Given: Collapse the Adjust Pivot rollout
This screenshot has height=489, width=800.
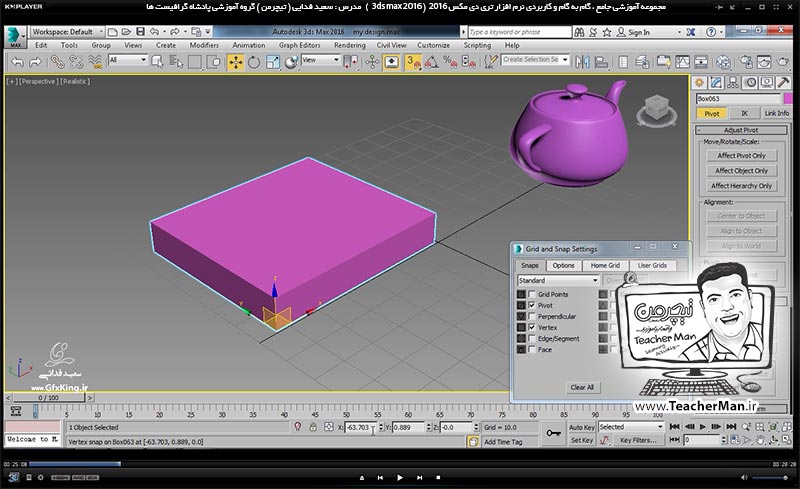Looking at the screenshot, I should [741, 130].
